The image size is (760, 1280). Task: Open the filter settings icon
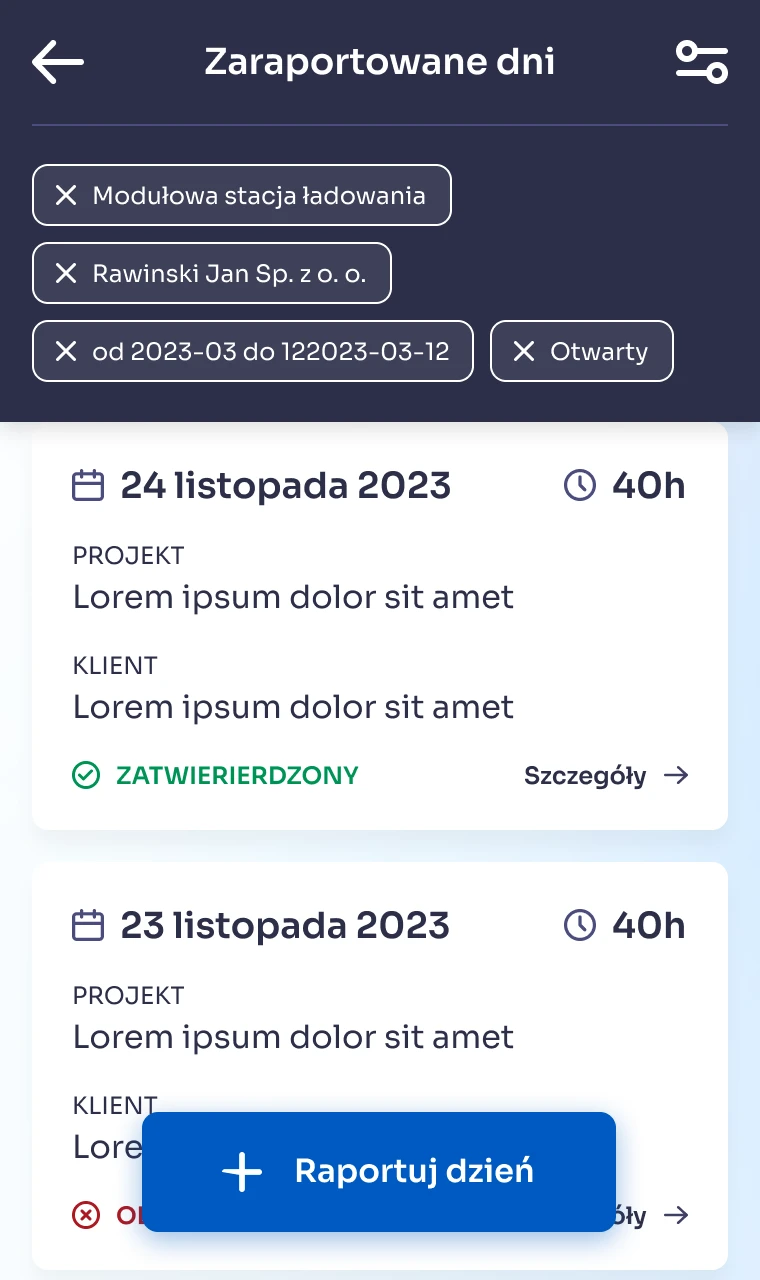pyautogui.click(x=701, y=62)
